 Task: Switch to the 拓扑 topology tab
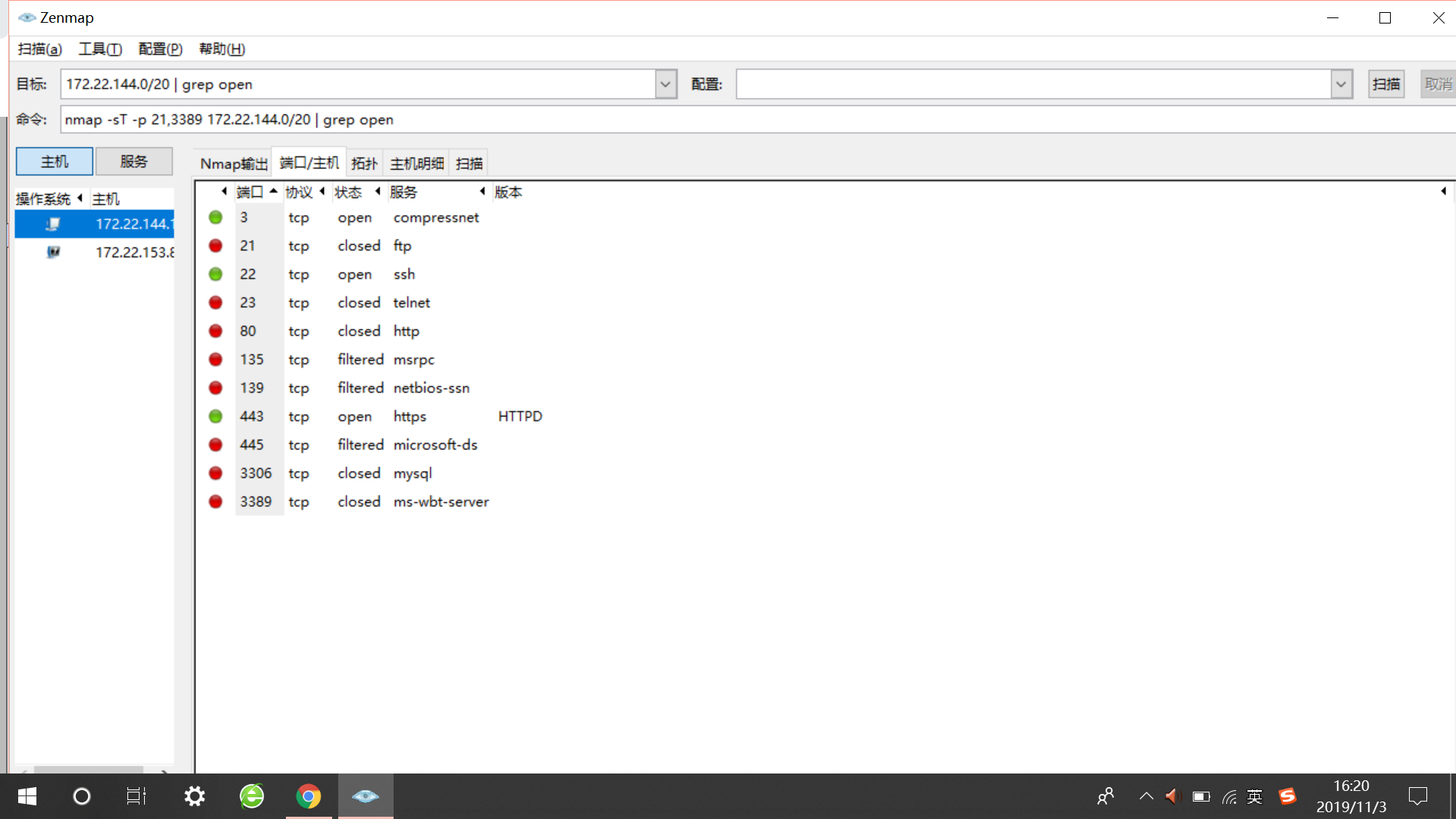(x=364, y=164)
